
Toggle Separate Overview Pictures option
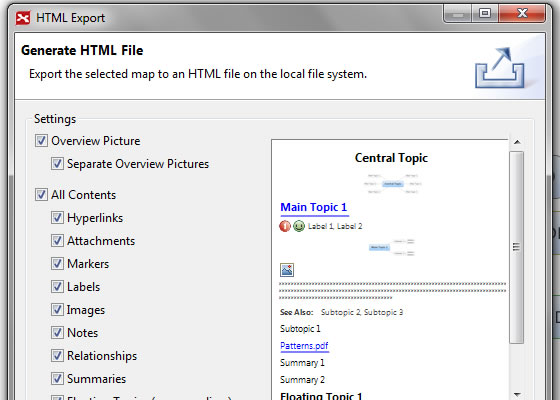coord(57,164)
